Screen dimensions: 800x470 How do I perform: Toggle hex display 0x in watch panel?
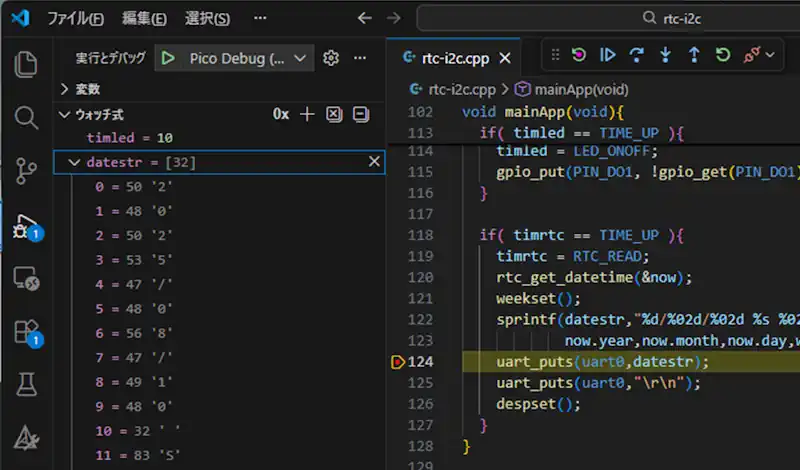[281, 115]
